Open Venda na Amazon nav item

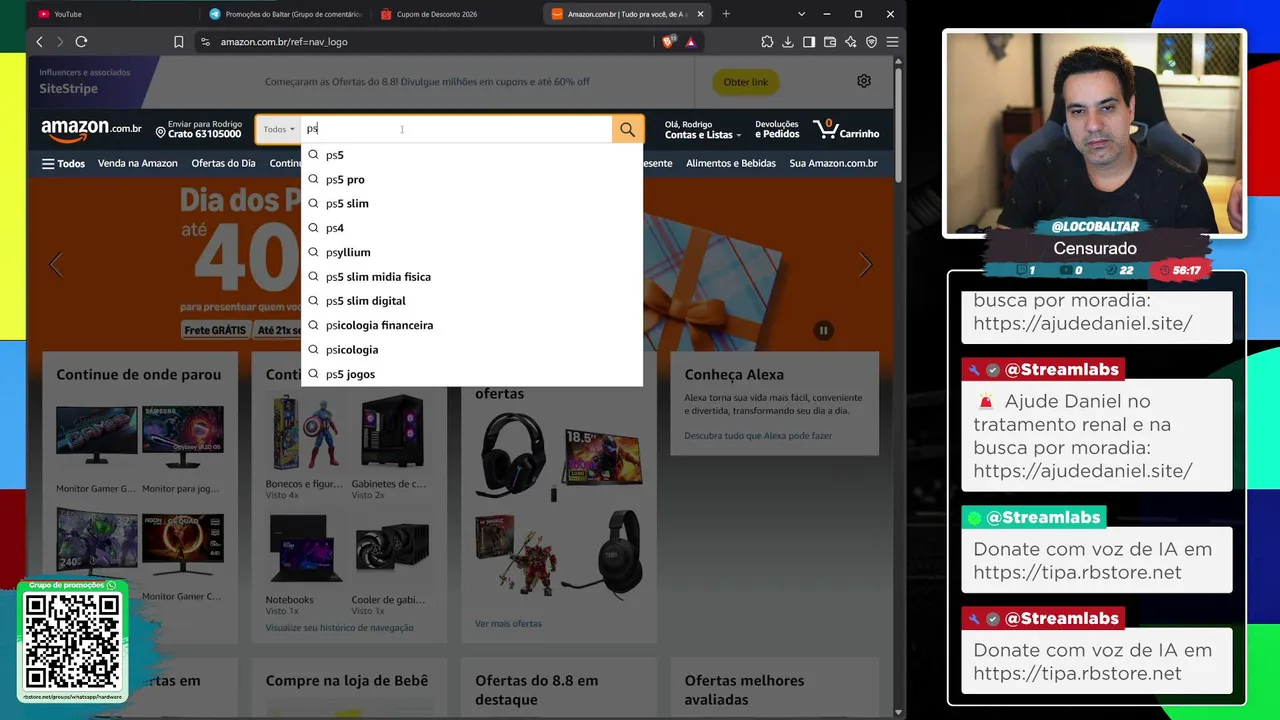click(138, 163)
